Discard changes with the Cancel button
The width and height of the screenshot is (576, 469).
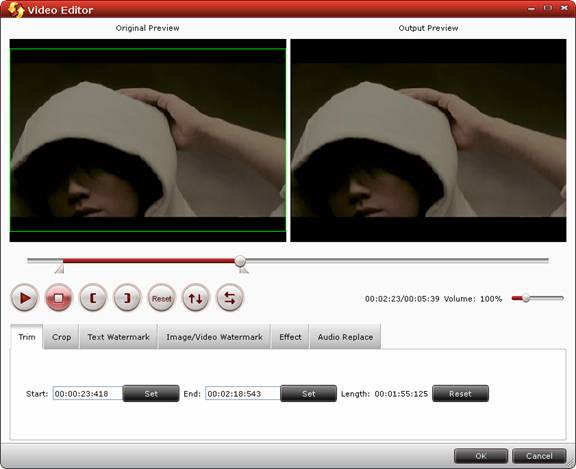pos(539,456)
